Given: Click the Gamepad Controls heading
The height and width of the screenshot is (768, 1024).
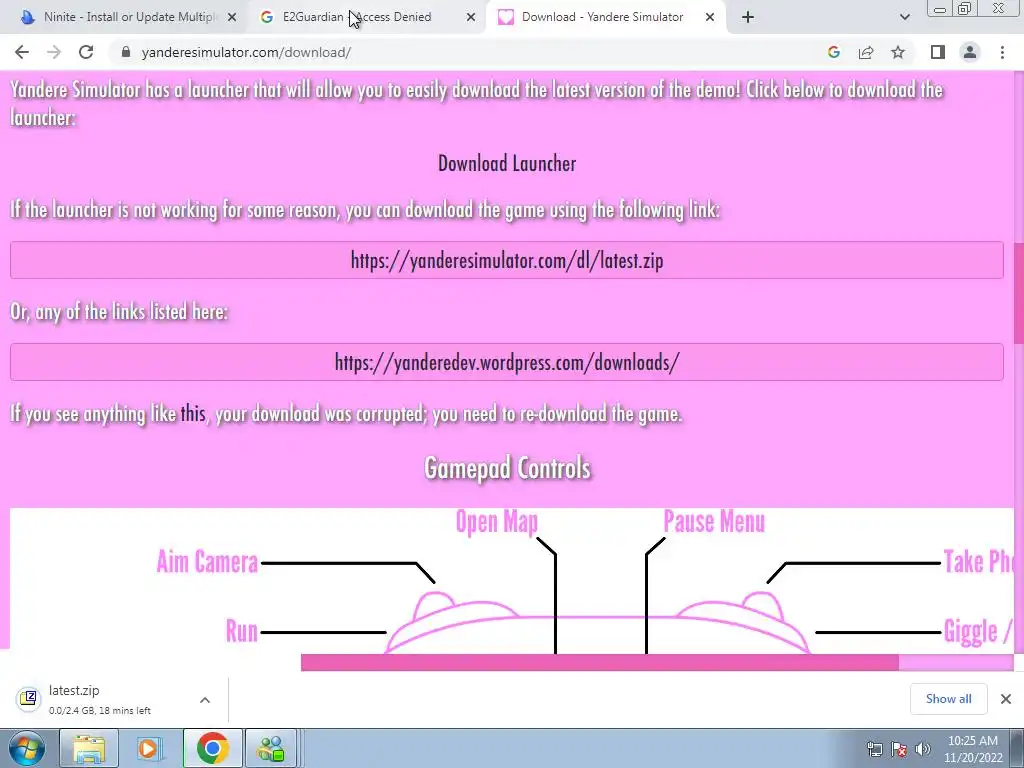Looking at the screenshot, I should point(507,468).
